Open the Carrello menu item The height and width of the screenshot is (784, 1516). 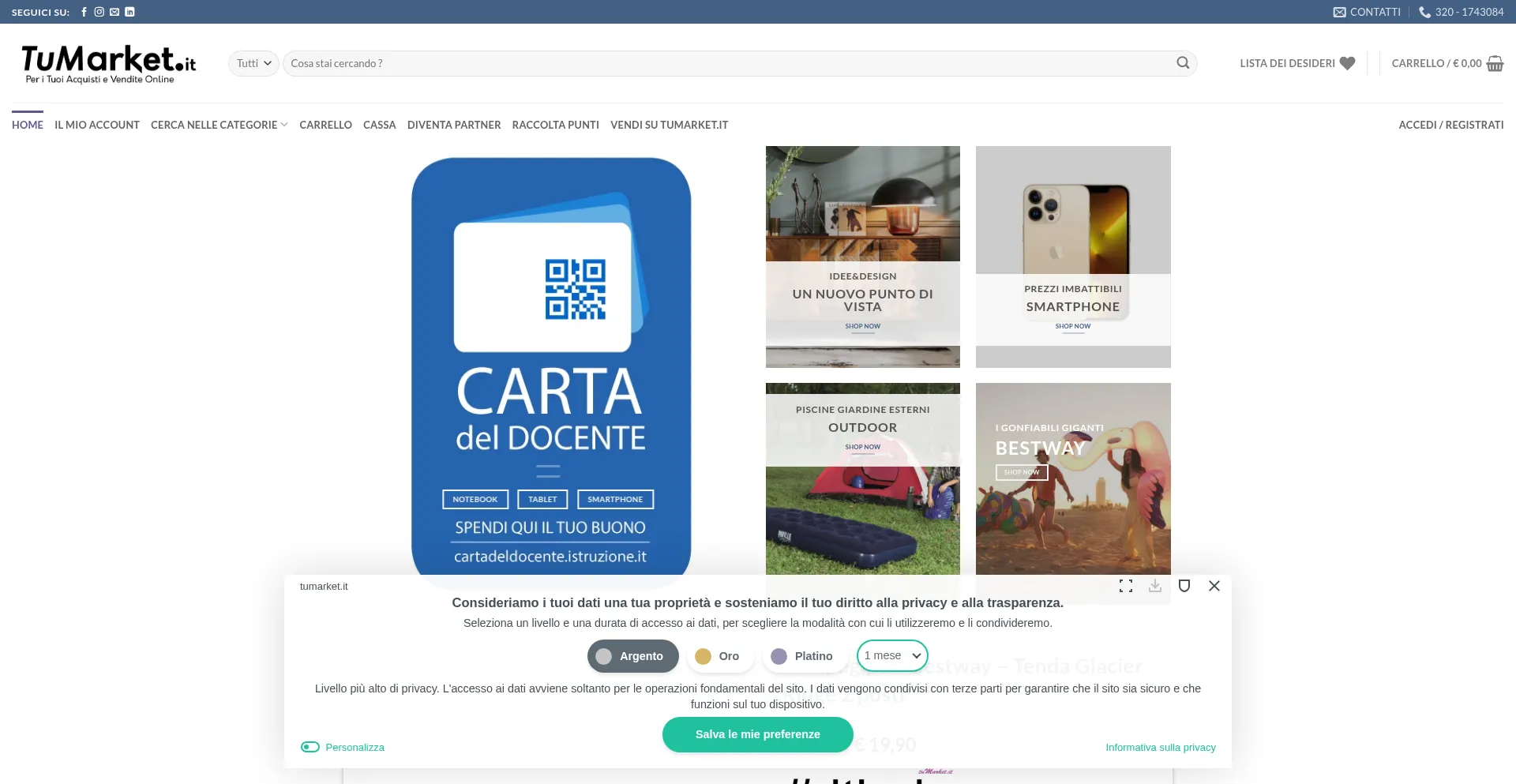tap(325, 125)
